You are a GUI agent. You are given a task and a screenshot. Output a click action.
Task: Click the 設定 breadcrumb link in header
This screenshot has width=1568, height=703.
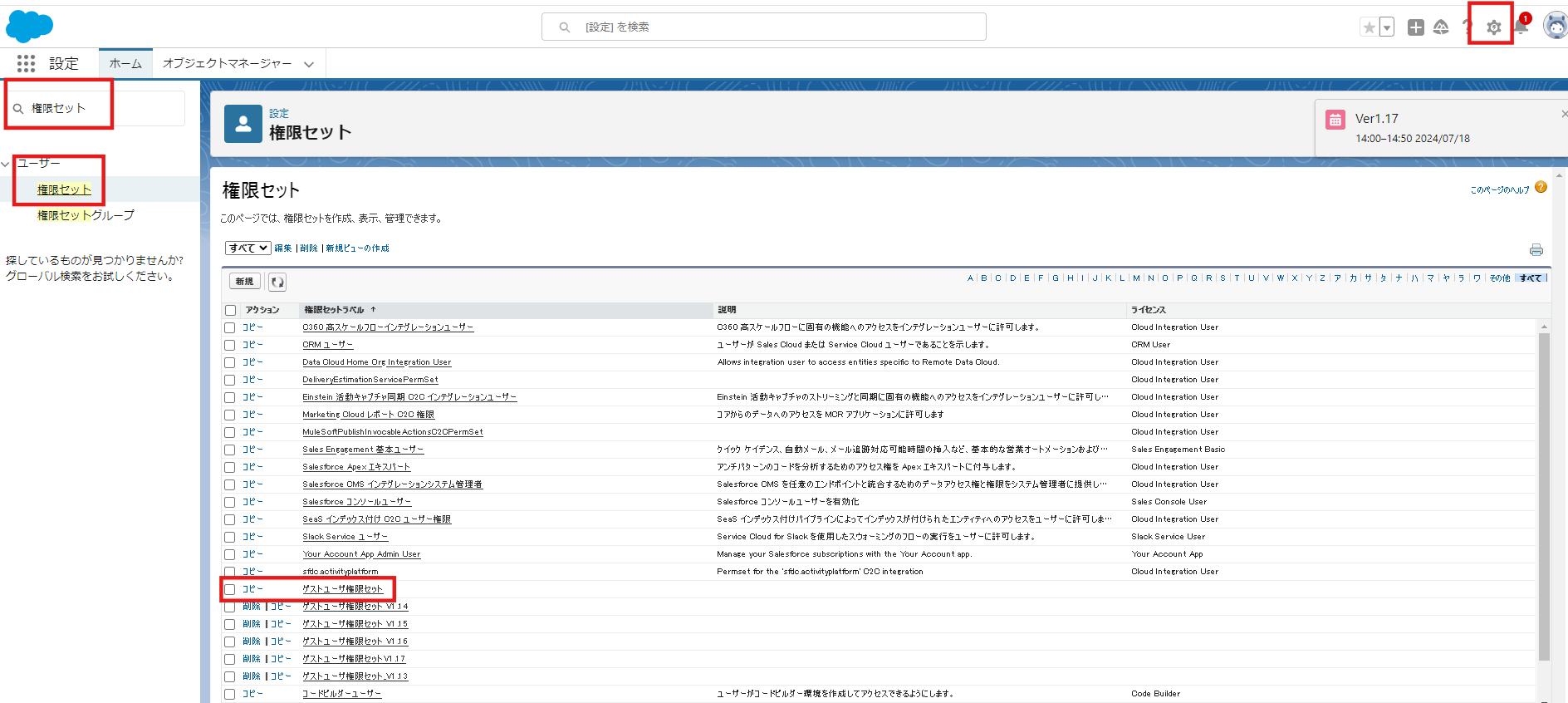coord(279,114)
